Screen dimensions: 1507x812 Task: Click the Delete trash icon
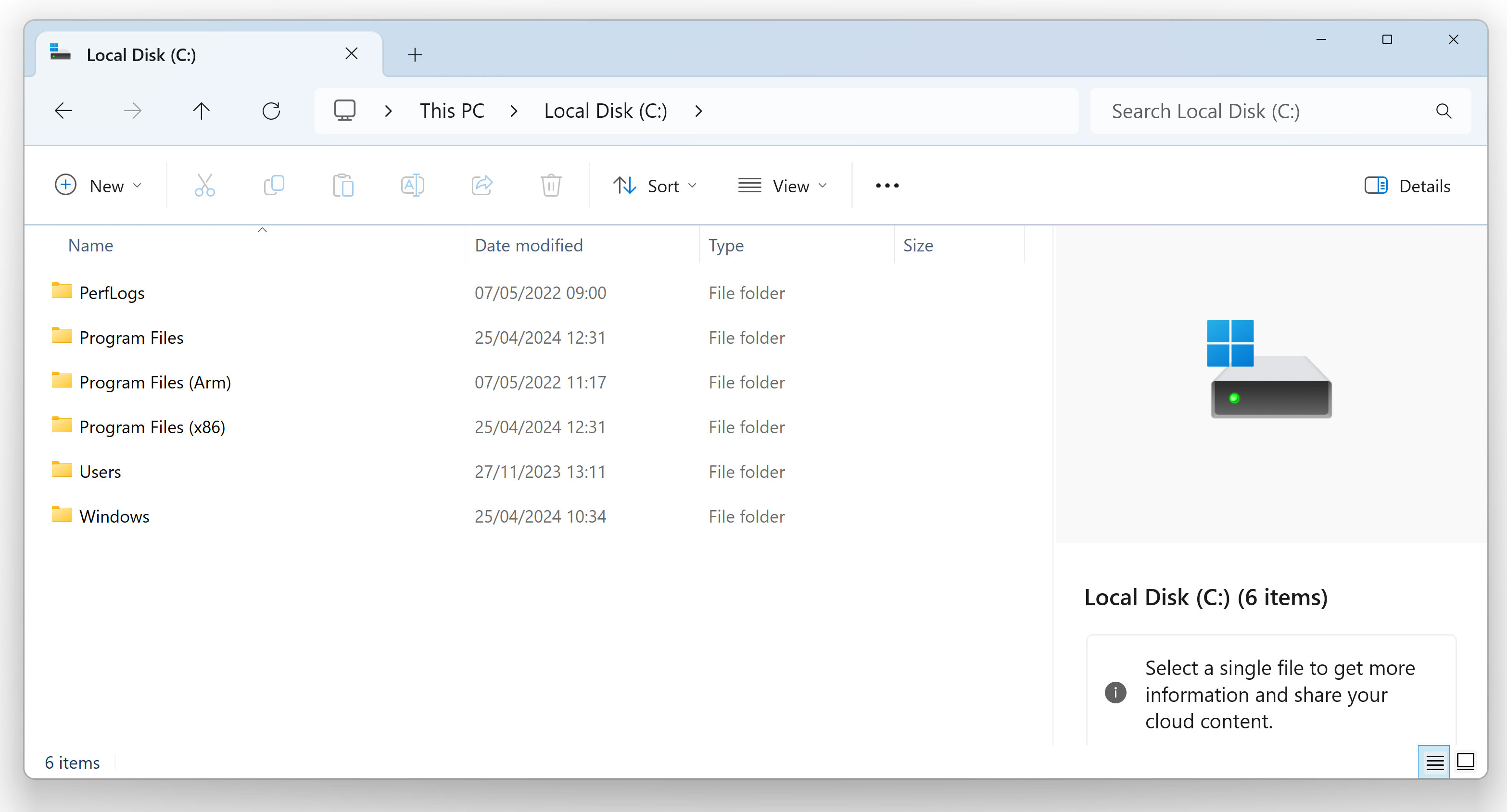[551, 185]
